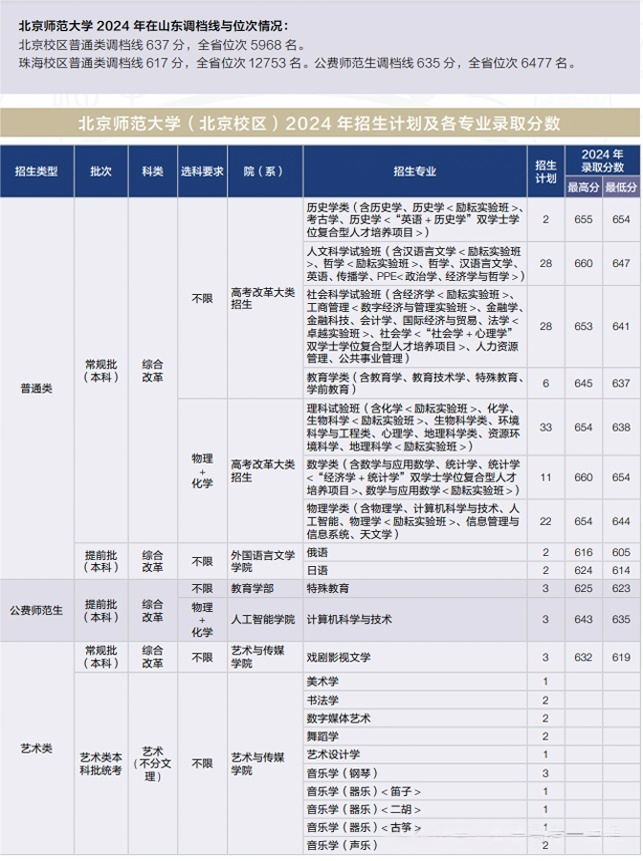Click the 院（系）column header

[265, 171]
